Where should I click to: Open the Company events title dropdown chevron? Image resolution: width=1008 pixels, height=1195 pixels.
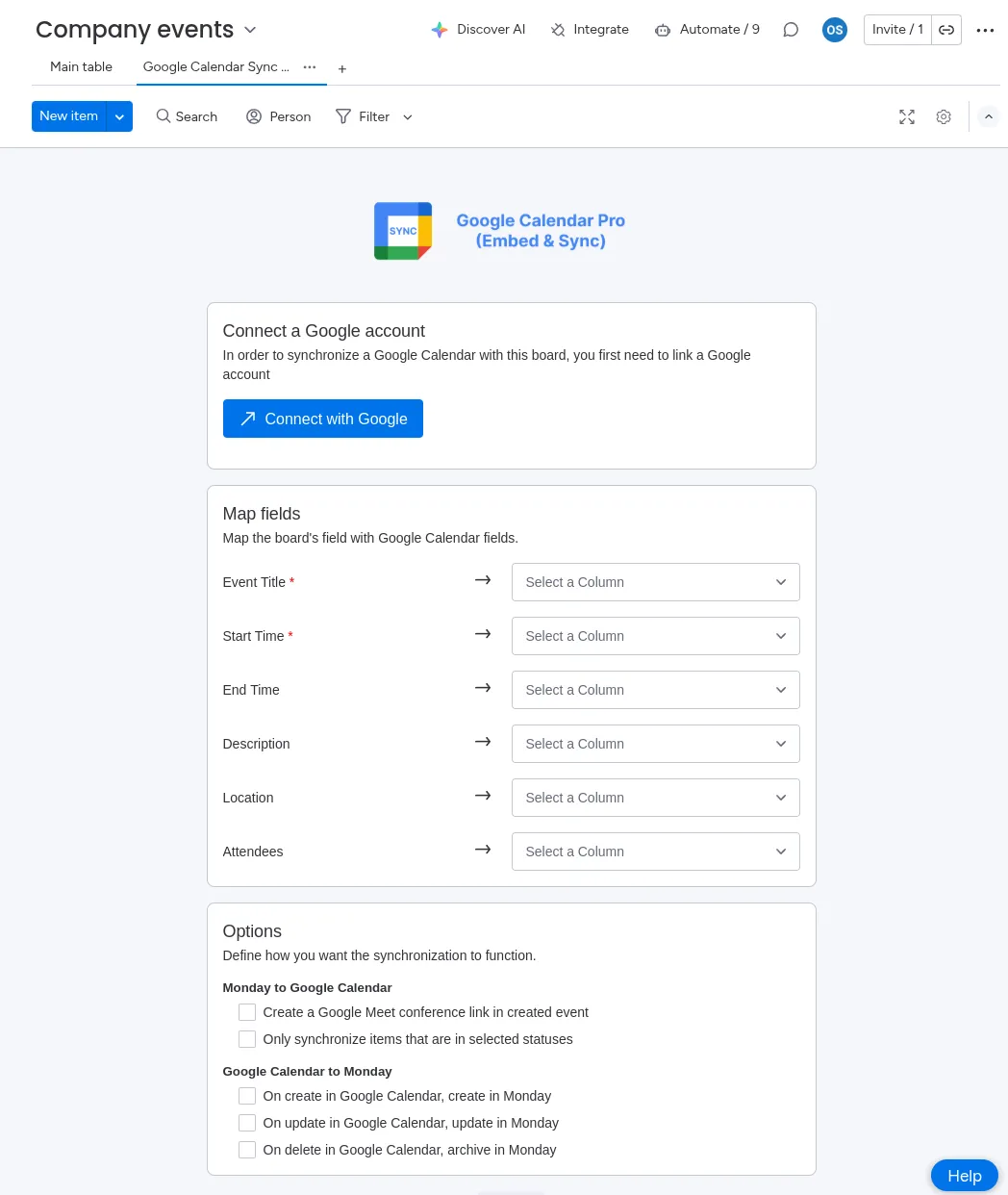pos(250,30)
